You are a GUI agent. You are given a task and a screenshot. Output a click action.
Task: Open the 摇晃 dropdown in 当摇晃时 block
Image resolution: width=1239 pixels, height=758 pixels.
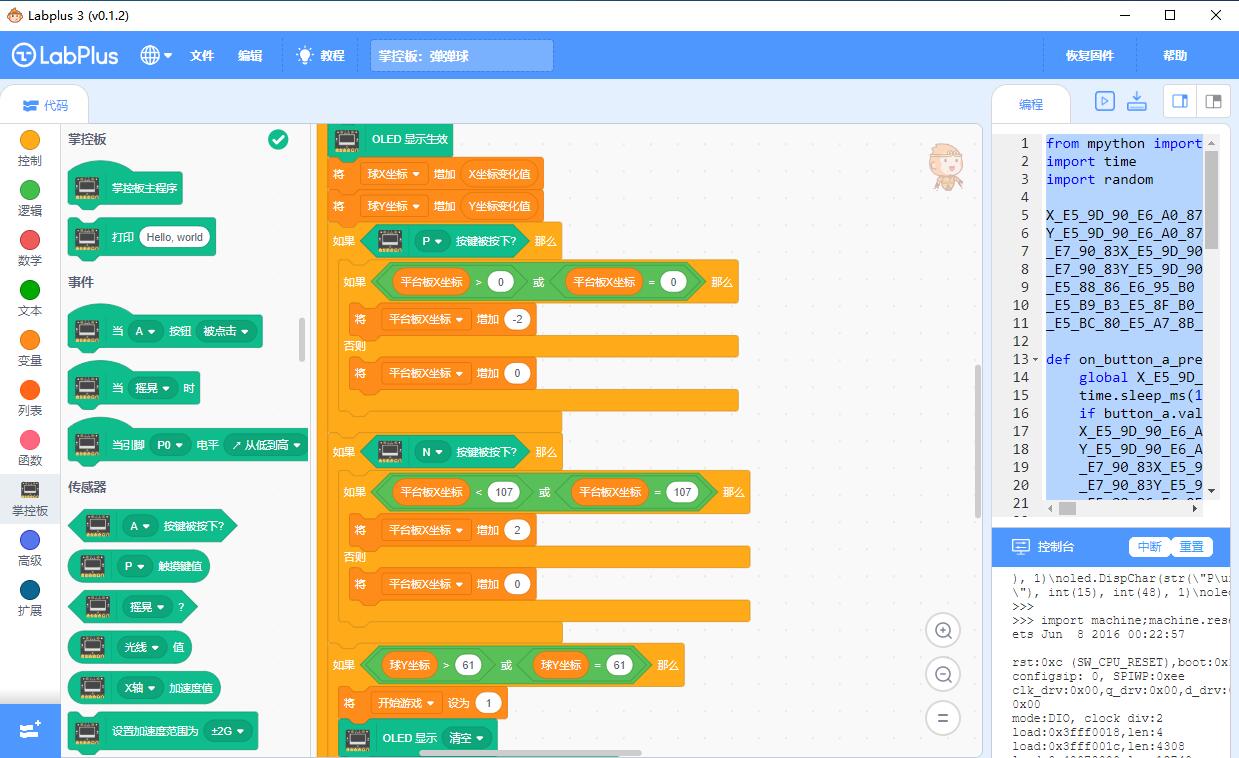click(154, 388)
